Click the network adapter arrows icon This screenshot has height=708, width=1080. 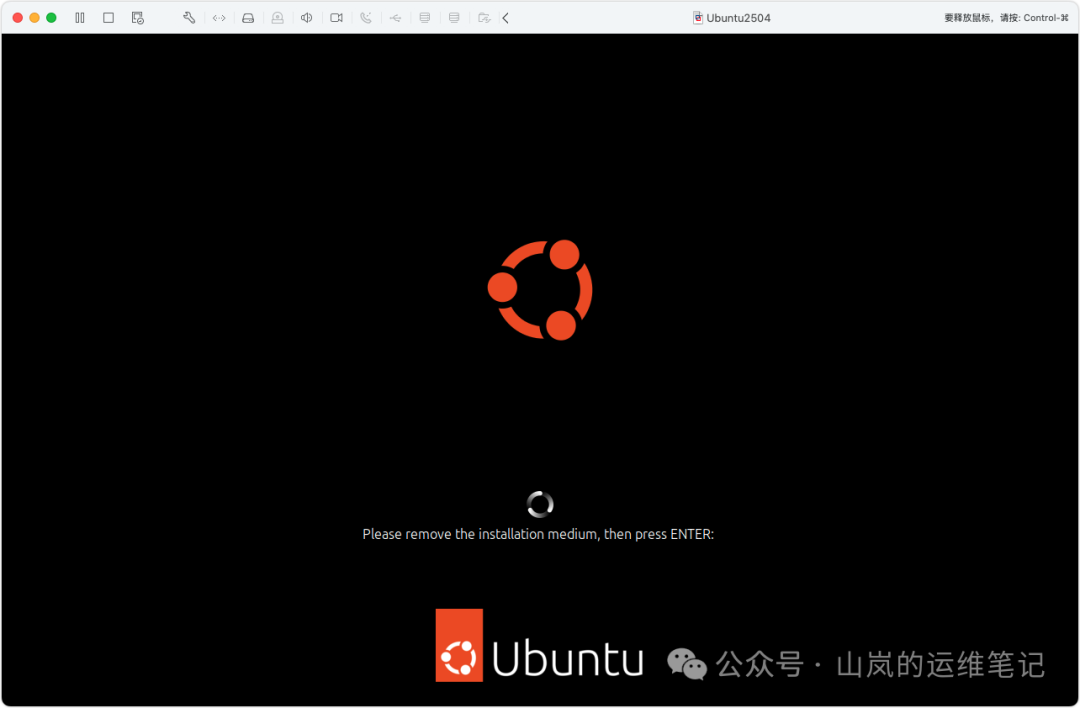tap(219, 18)
